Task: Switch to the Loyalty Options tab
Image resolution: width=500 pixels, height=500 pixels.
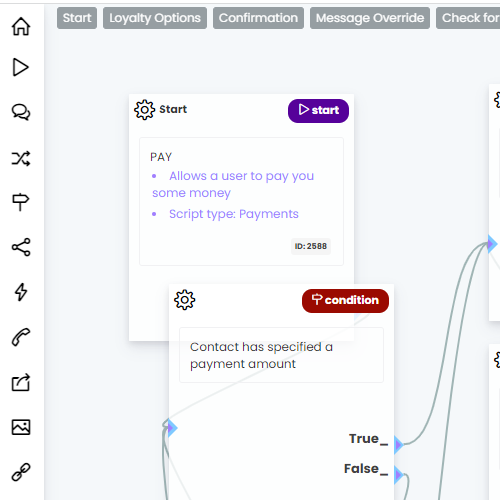Action: point(155,18)
